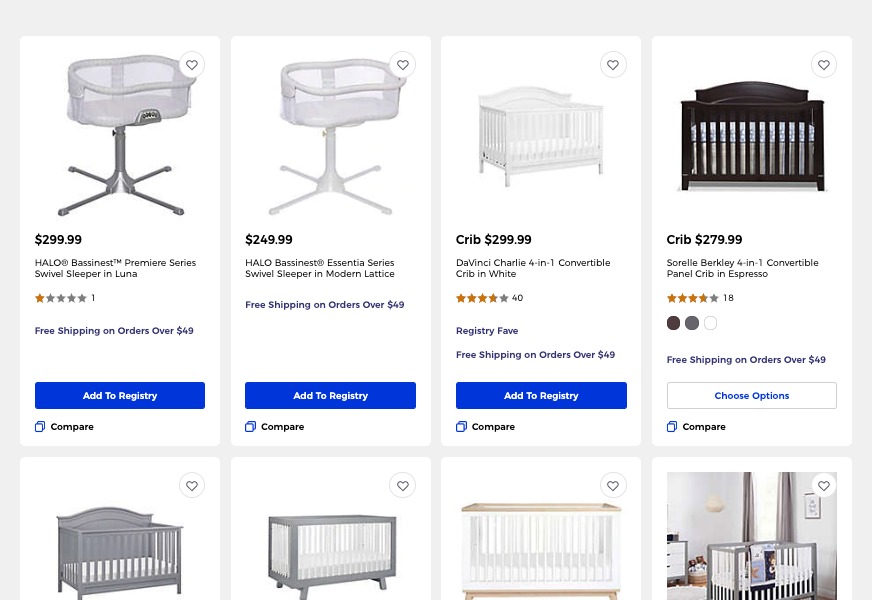
Task: Favorite the HALO Premiere Luna bassinet with heart
Action: point(192,65)
